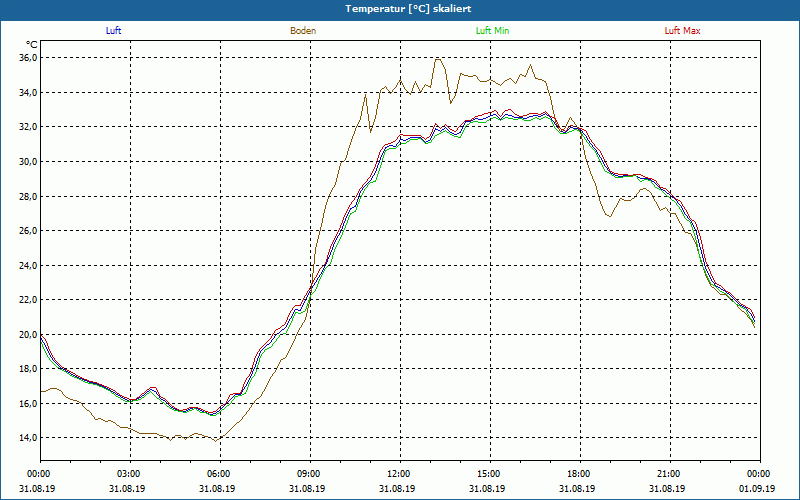Click the 18:00 time axis label
The height and width of the screenshot is (500, 800).
[x=581, y=474]
